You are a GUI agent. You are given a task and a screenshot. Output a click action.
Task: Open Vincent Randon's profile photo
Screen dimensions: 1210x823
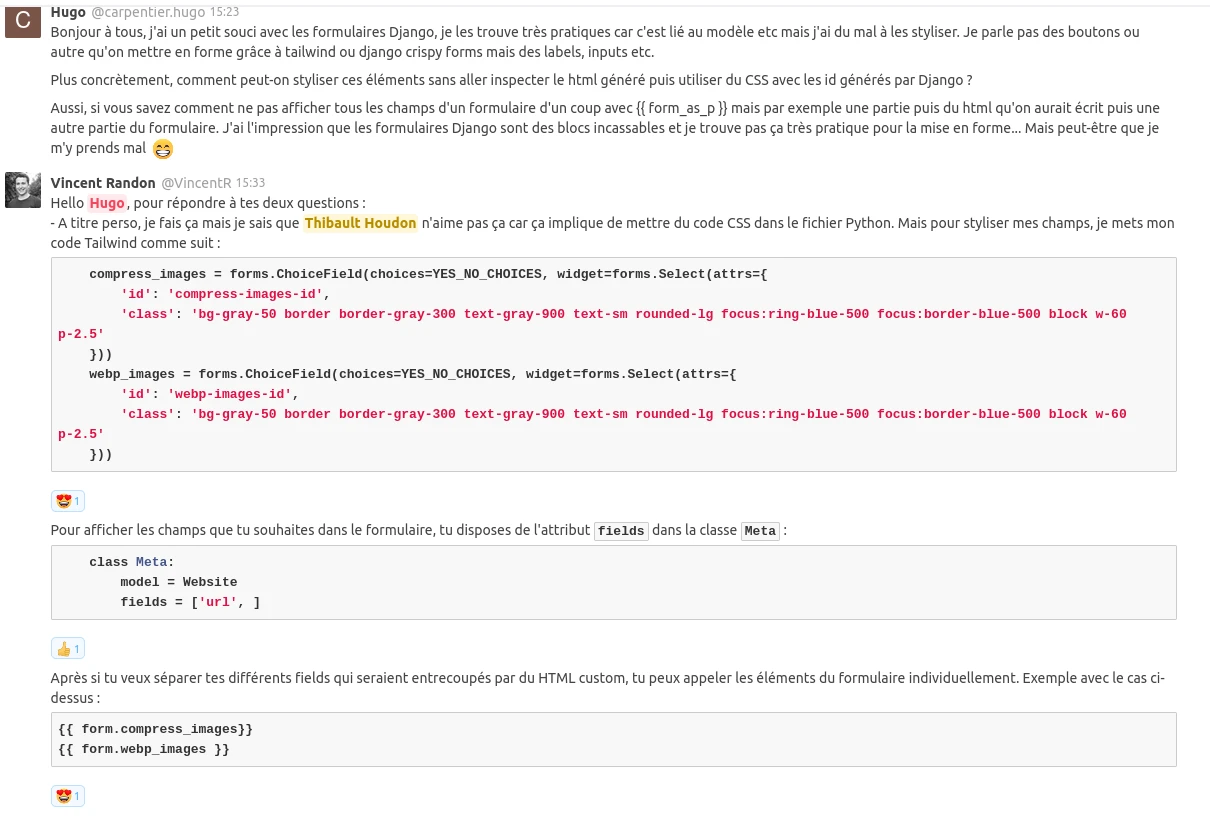click(x=22, y=190)
